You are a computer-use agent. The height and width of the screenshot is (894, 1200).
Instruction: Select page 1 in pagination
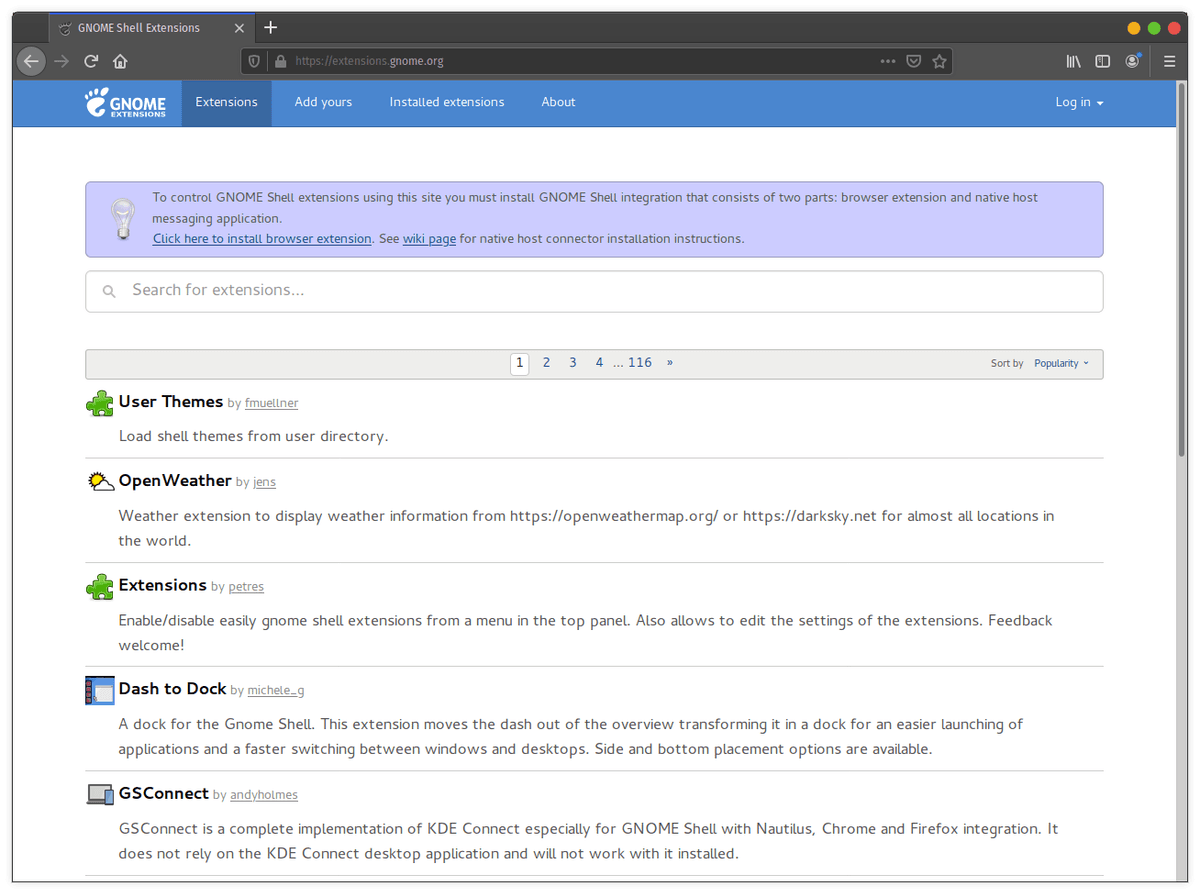[x=519, y=363]
